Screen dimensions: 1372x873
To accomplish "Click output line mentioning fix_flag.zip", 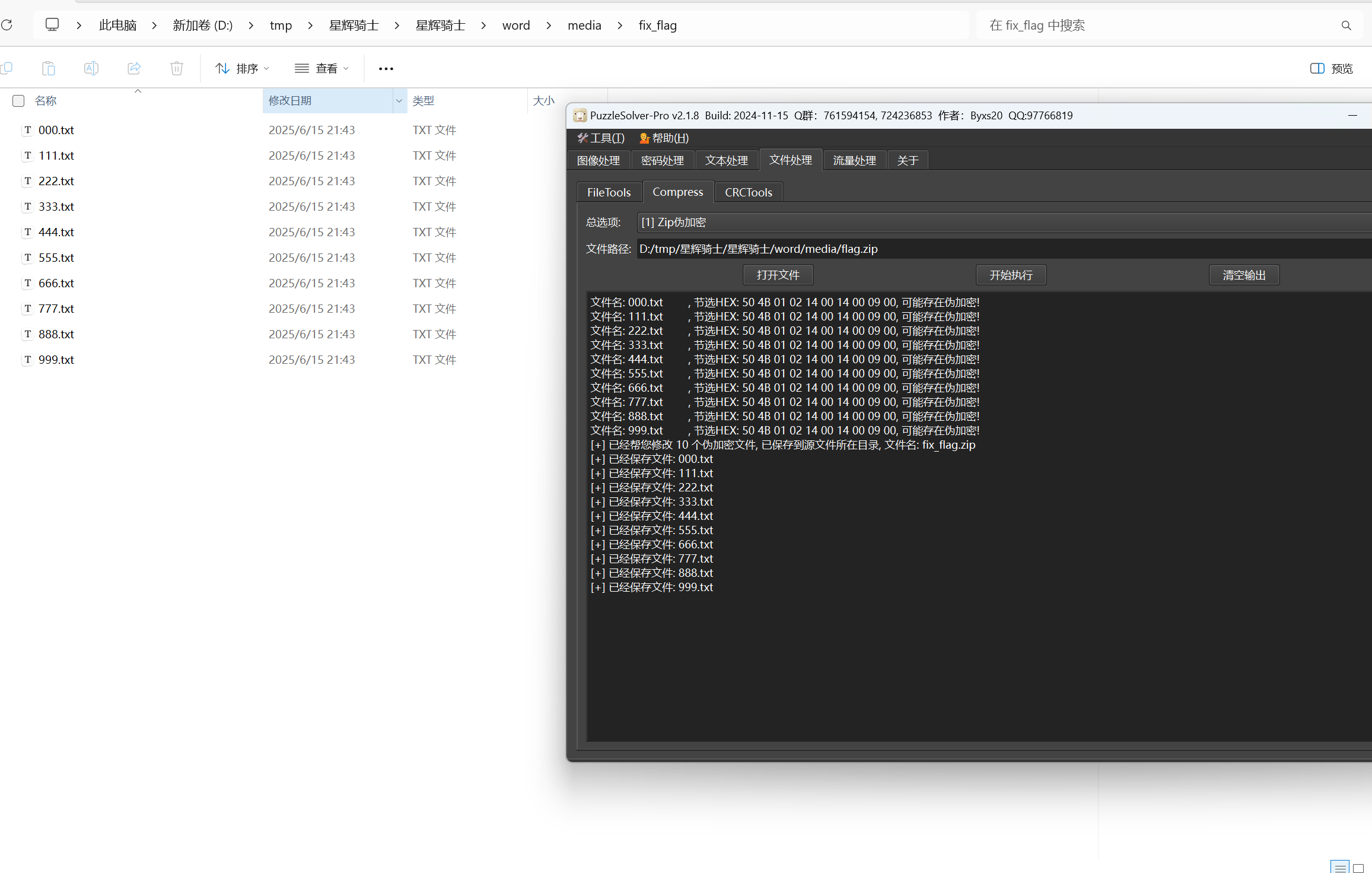I will (783, 445).
